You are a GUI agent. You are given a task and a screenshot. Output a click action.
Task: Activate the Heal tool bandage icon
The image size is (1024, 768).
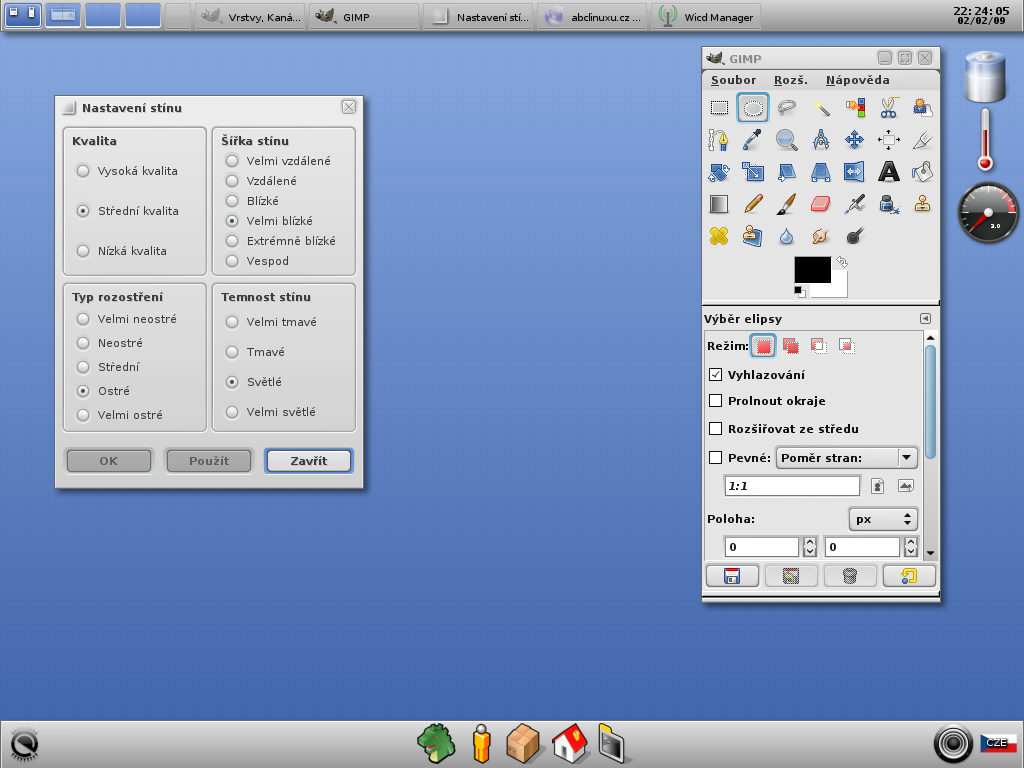pos(719,236)
